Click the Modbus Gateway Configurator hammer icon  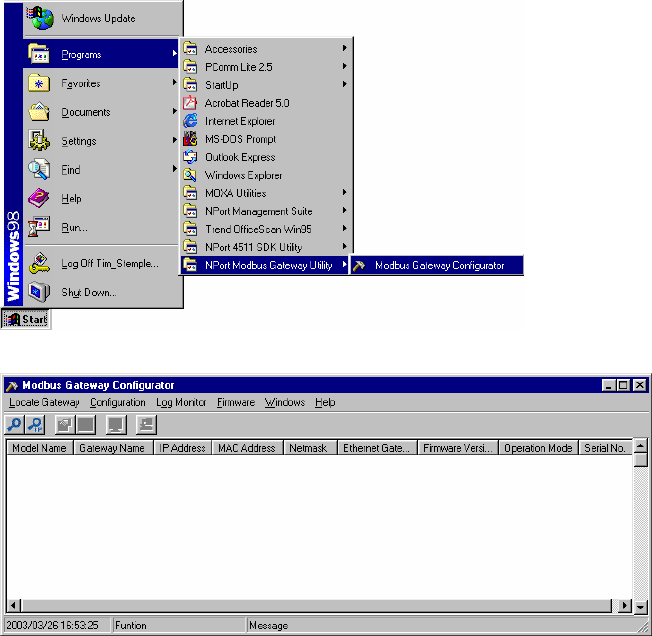pos(359,266)
